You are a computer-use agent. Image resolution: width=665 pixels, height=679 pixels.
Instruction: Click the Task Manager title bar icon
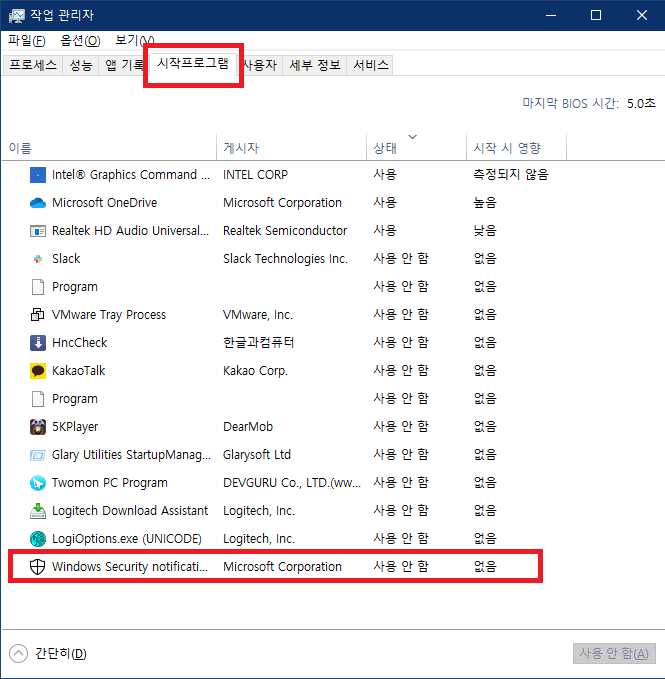click(16, 16)
